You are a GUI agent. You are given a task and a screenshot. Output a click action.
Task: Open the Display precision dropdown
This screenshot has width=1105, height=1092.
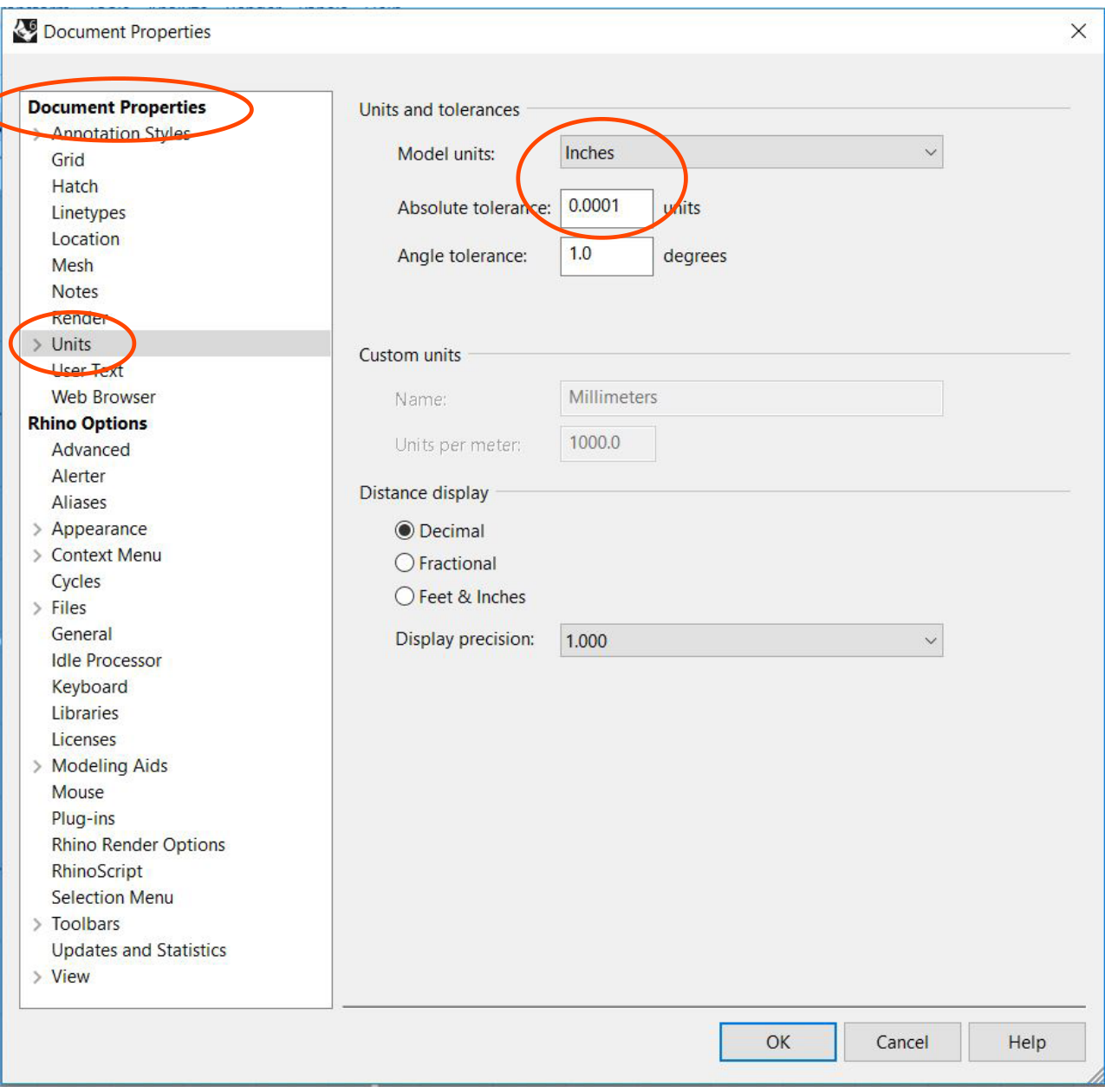751,640
